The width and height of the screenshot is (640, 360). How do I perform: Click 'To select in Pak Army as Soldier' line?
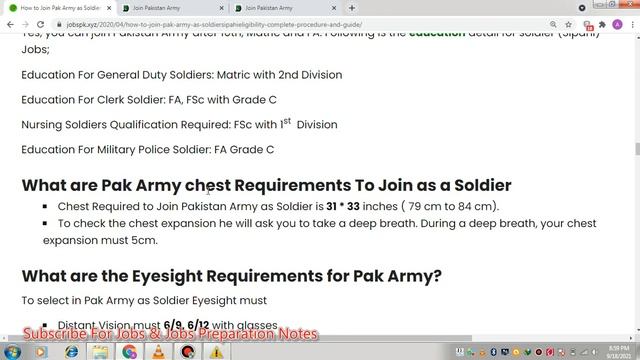pyautogui.click(x=144, y=300)
